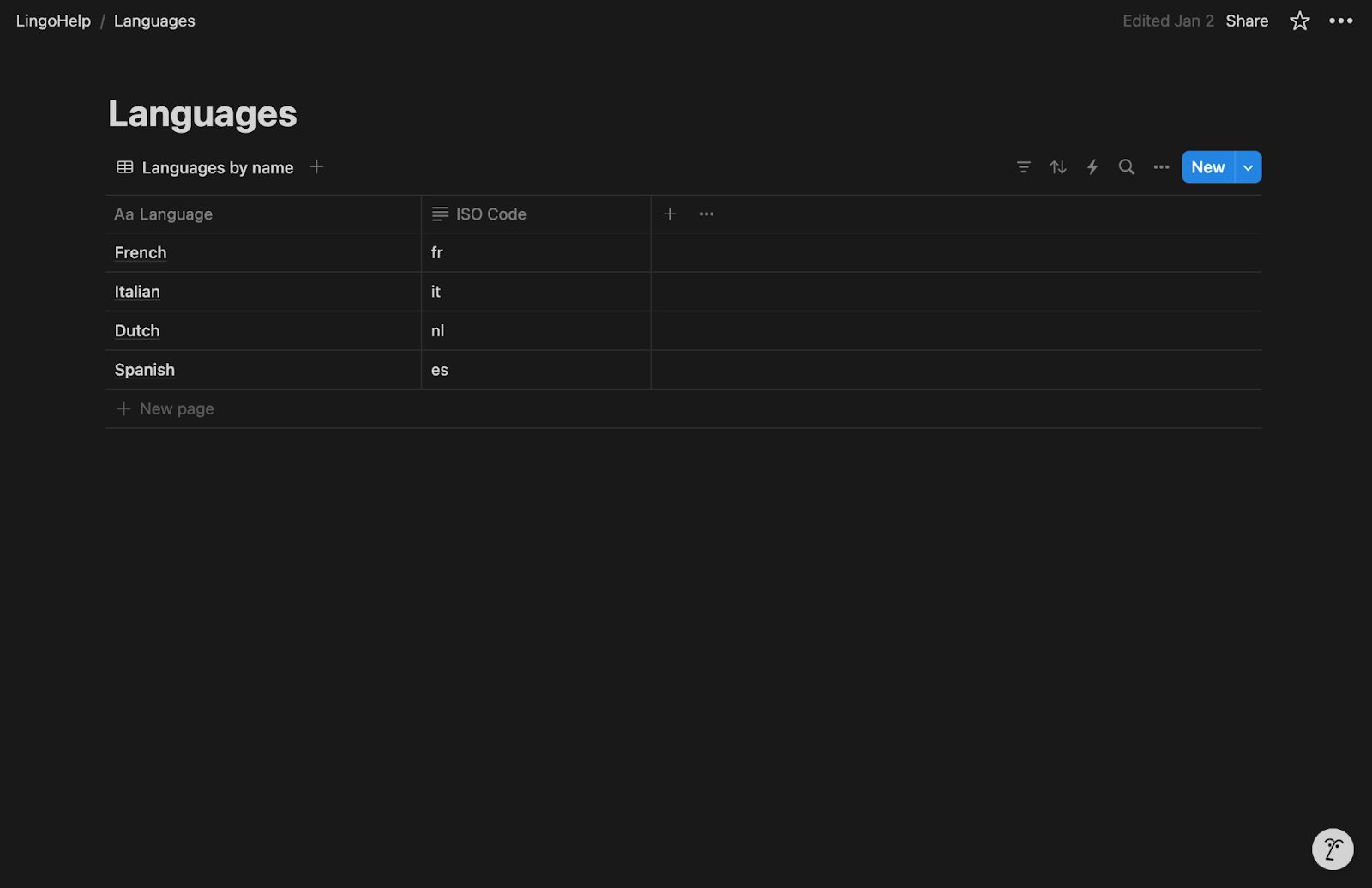Open the ISO Code column header menu
This screenshot has width=1372, height=888.
(490, 214)
